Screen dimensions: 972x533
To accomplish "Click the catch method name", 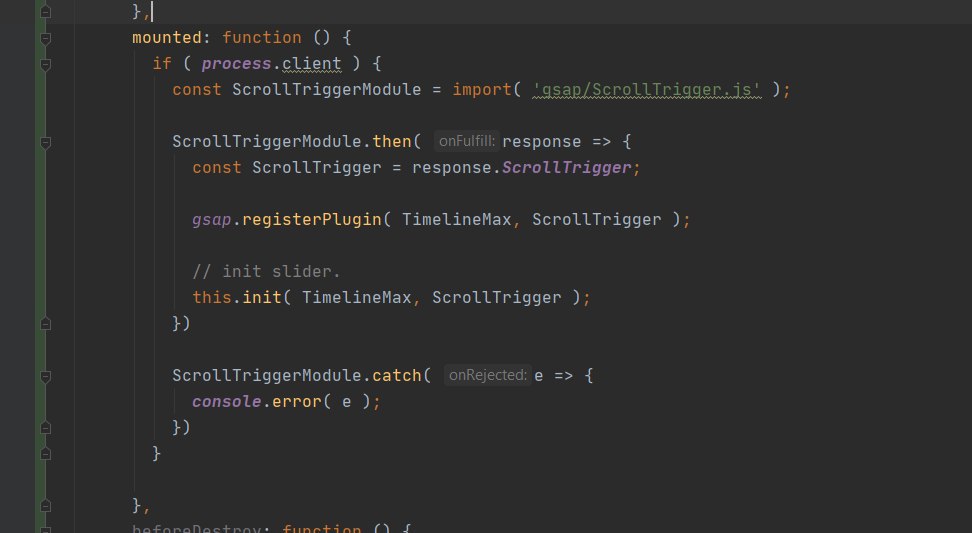I will coord(397,376).
